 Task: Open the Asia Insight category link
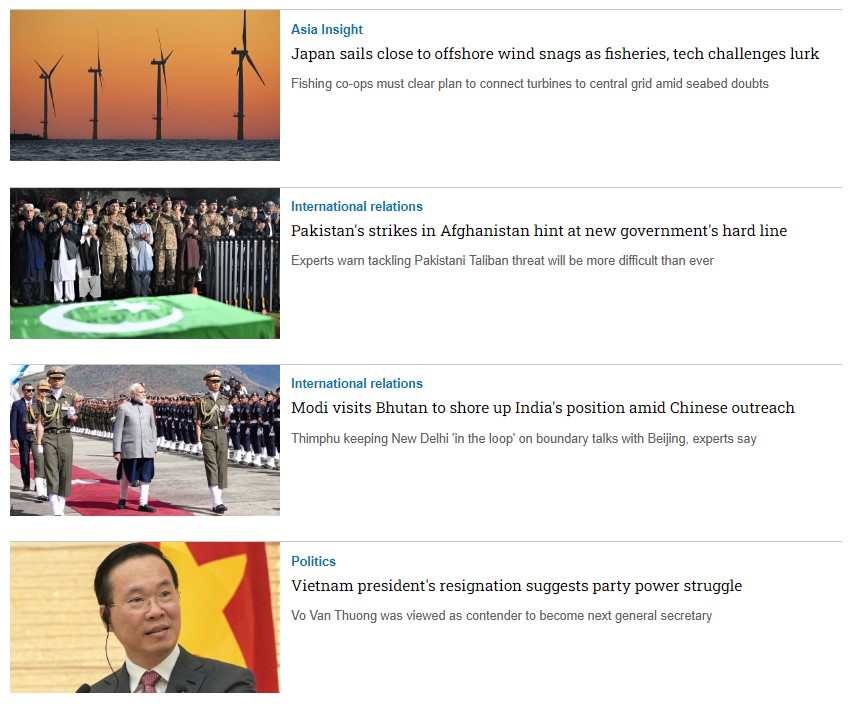326,29
